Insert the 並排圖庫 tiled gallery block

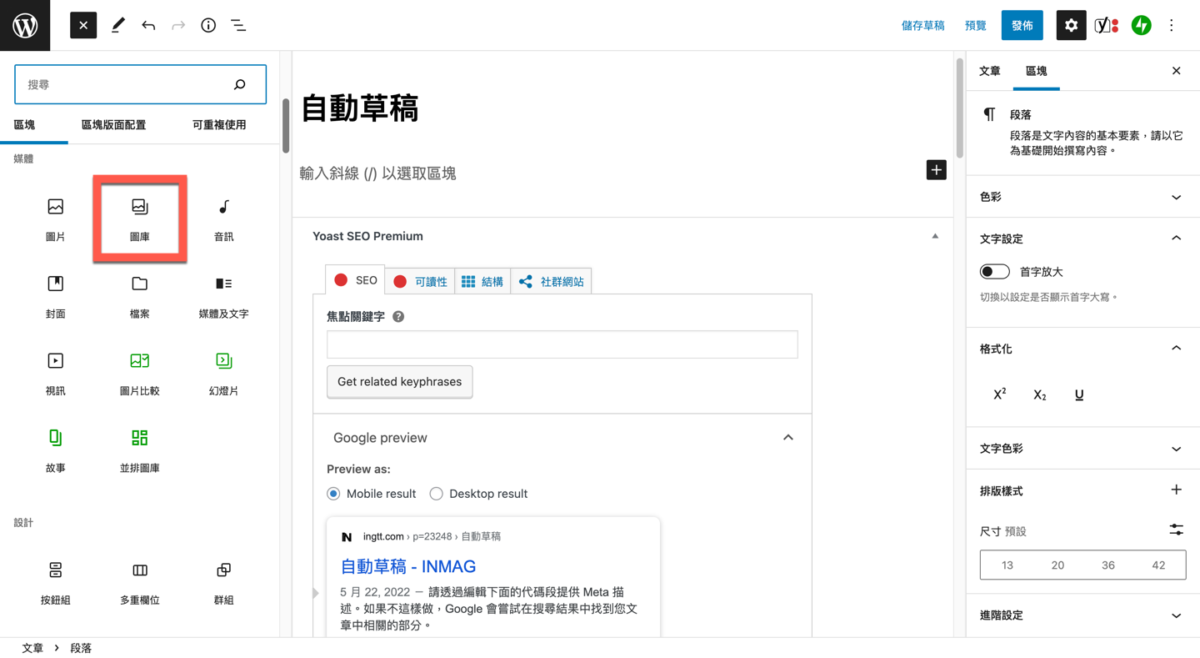click(x=140, y=450)
